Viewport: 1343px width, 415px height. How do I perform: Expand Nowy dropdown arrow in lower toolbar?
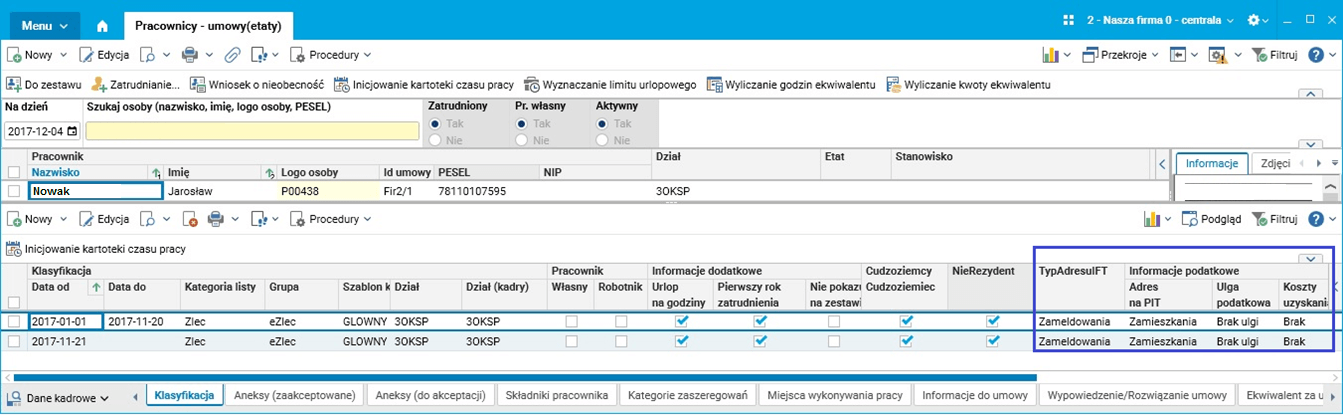pos(64,219)
